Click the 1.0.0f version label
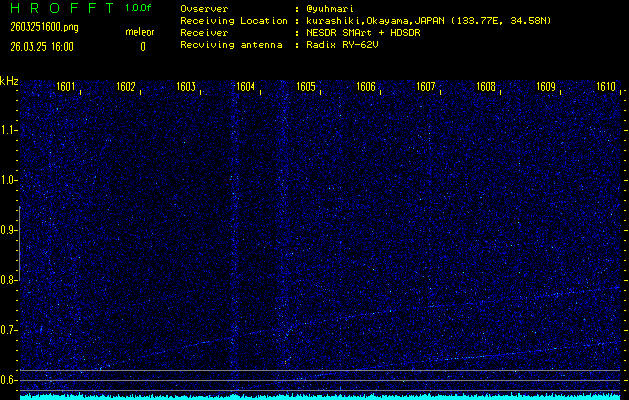The width and height of the screenshot is (629, 400). [x=140, y=8]
